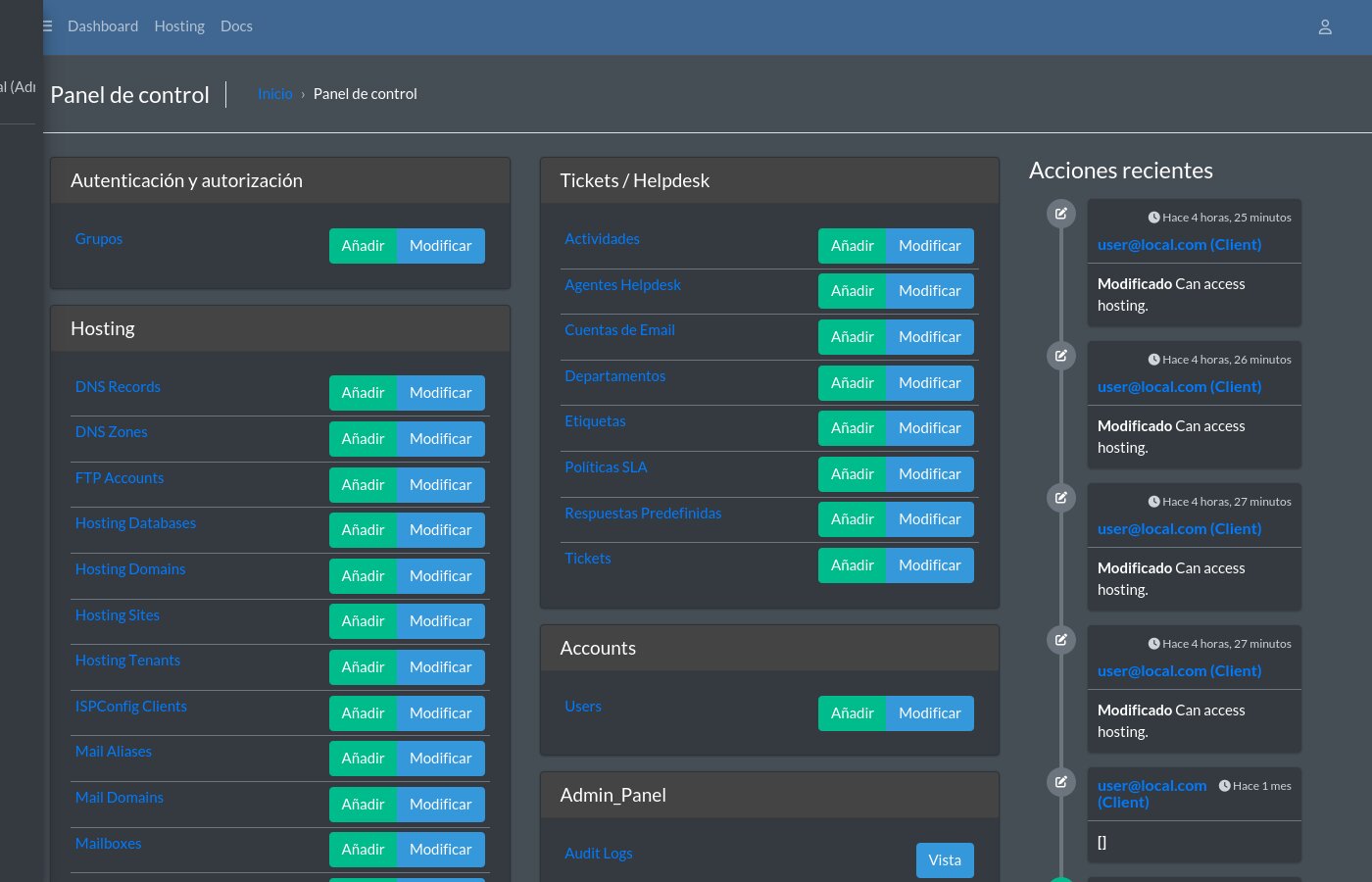Image resolution: width=1372 pixels, height=882 pixels.
Task: Click Añadir button for Grupos
Action: point(363,246)
